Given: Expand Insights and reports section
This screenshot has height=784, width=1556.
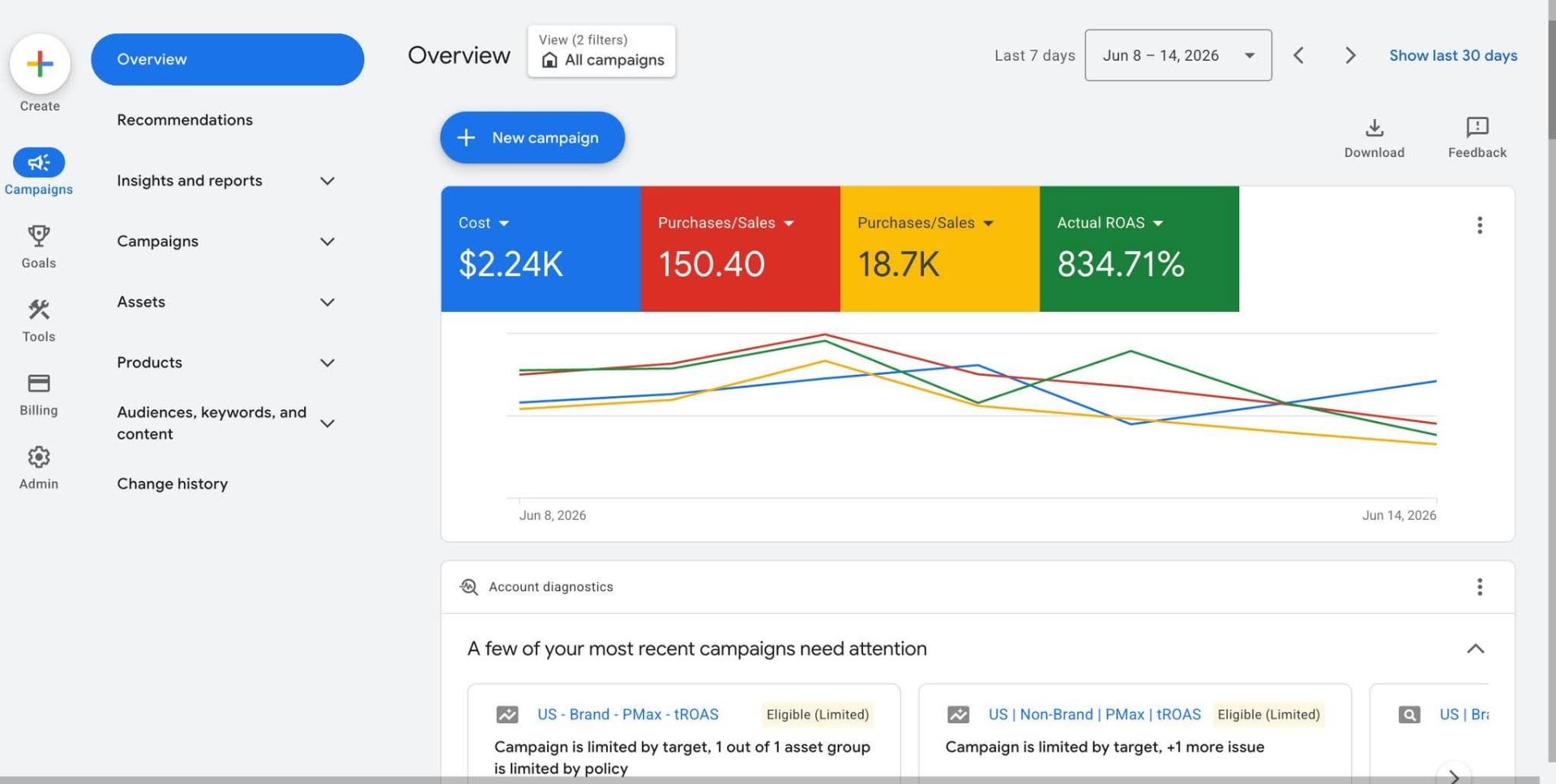Looking at the screenshot, I should (327, 181).
